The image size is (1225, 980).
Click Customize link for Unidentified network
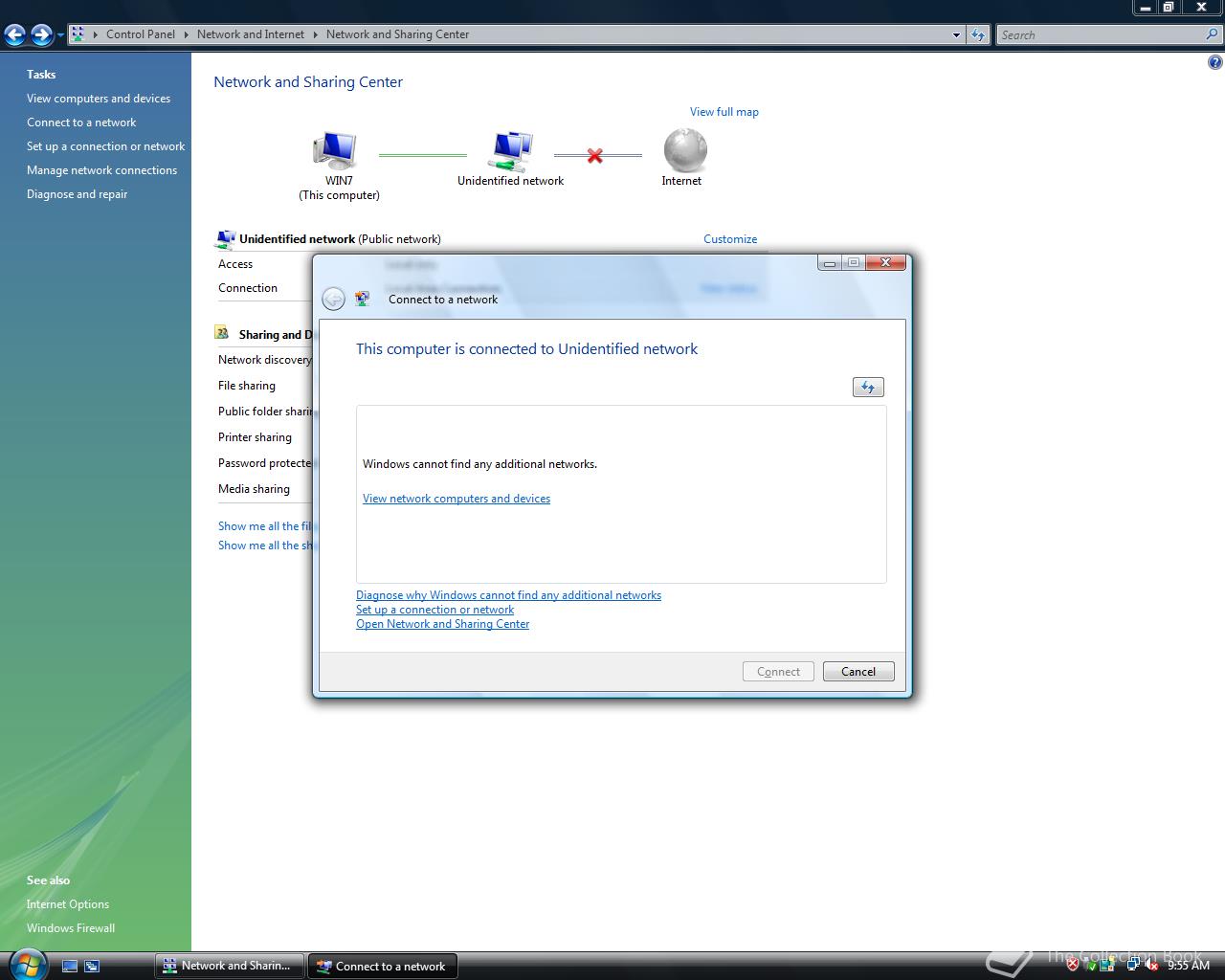click(x=730, y=239)
